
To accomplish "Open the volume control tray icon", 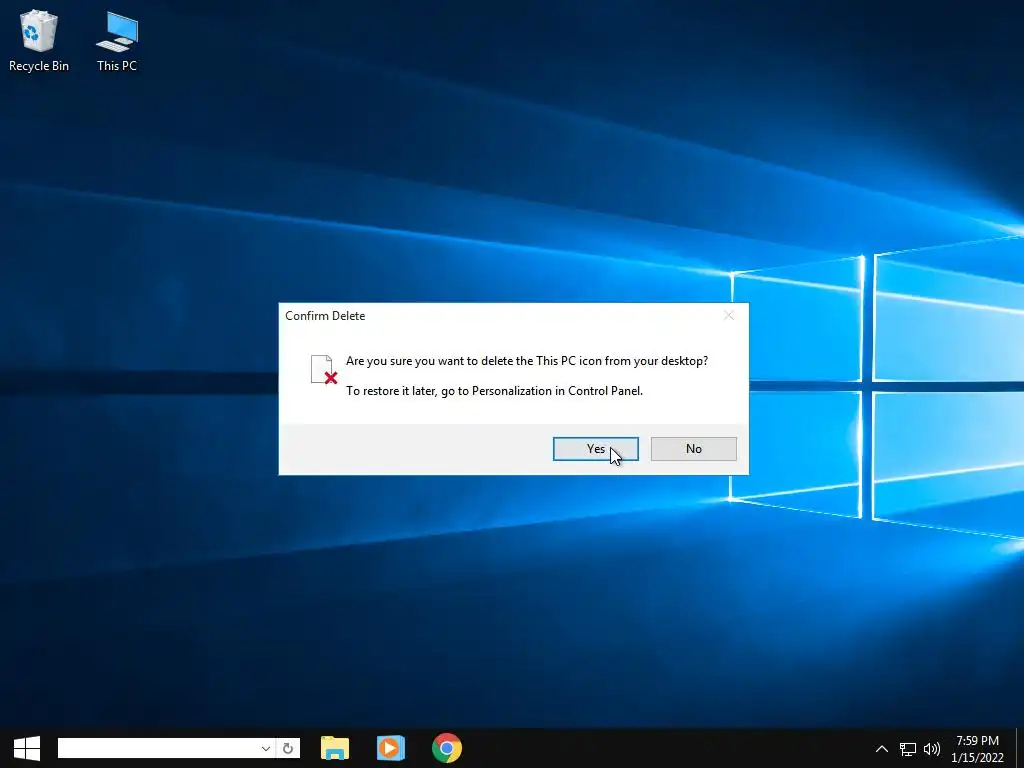I will [x=932, y=749].
